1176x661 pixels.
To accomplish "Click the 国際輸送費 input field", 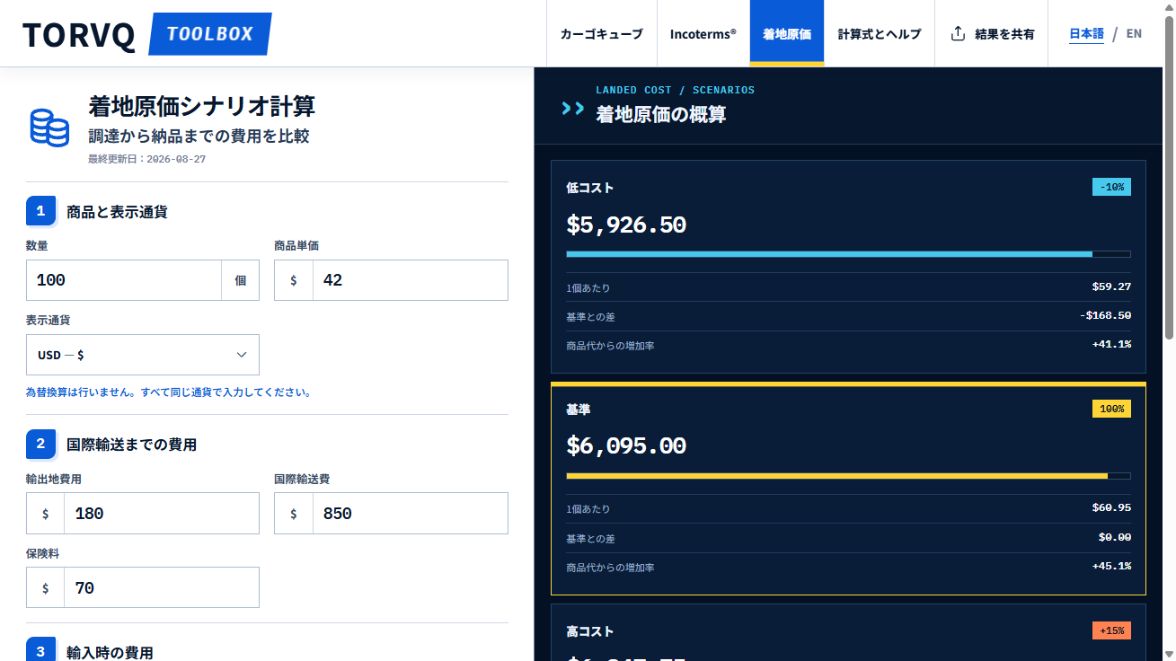I will pyautogui.click(x=410, y=513).
